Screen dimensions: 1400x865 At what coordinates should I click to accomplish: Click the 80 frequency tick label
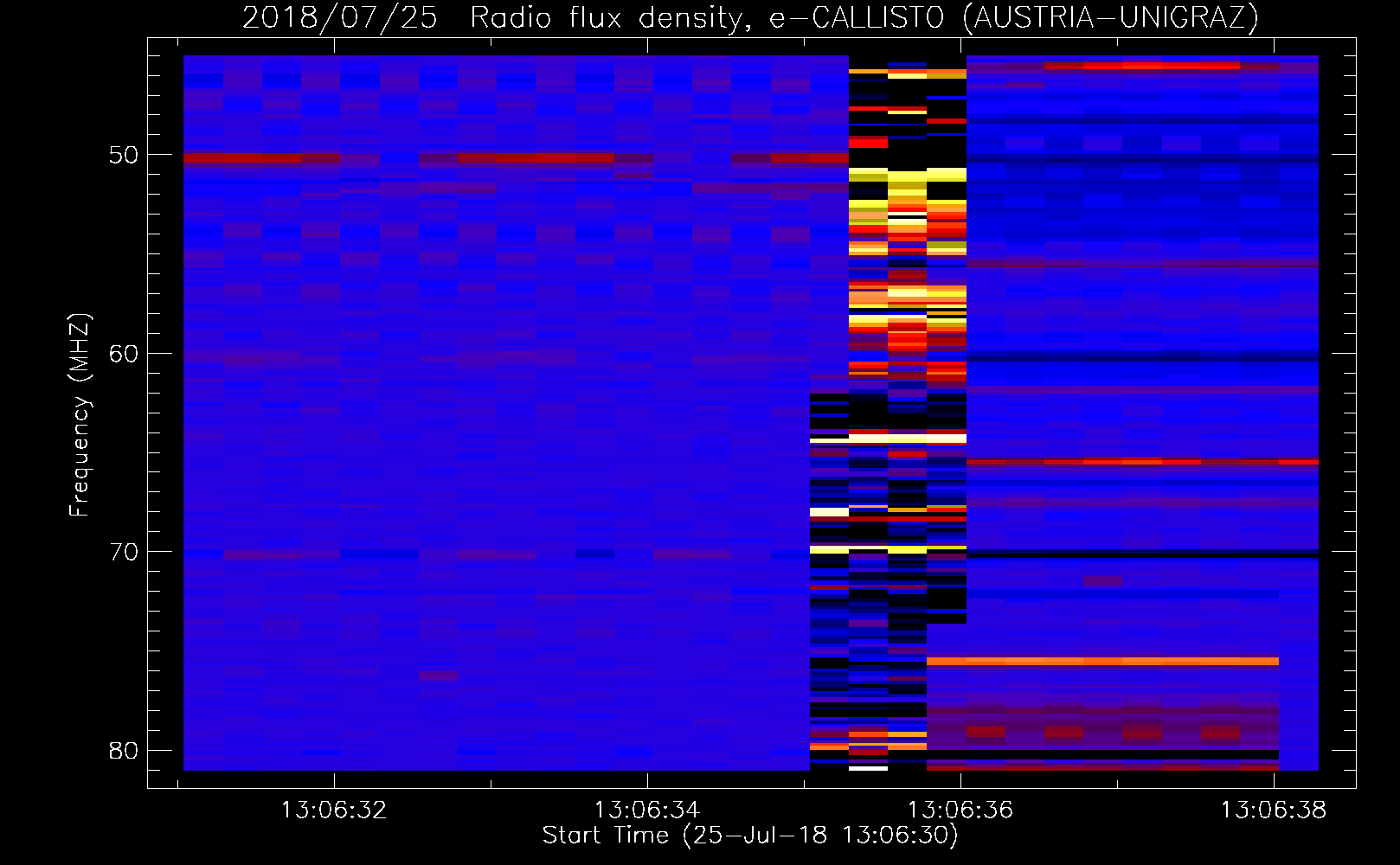point(124,750)
